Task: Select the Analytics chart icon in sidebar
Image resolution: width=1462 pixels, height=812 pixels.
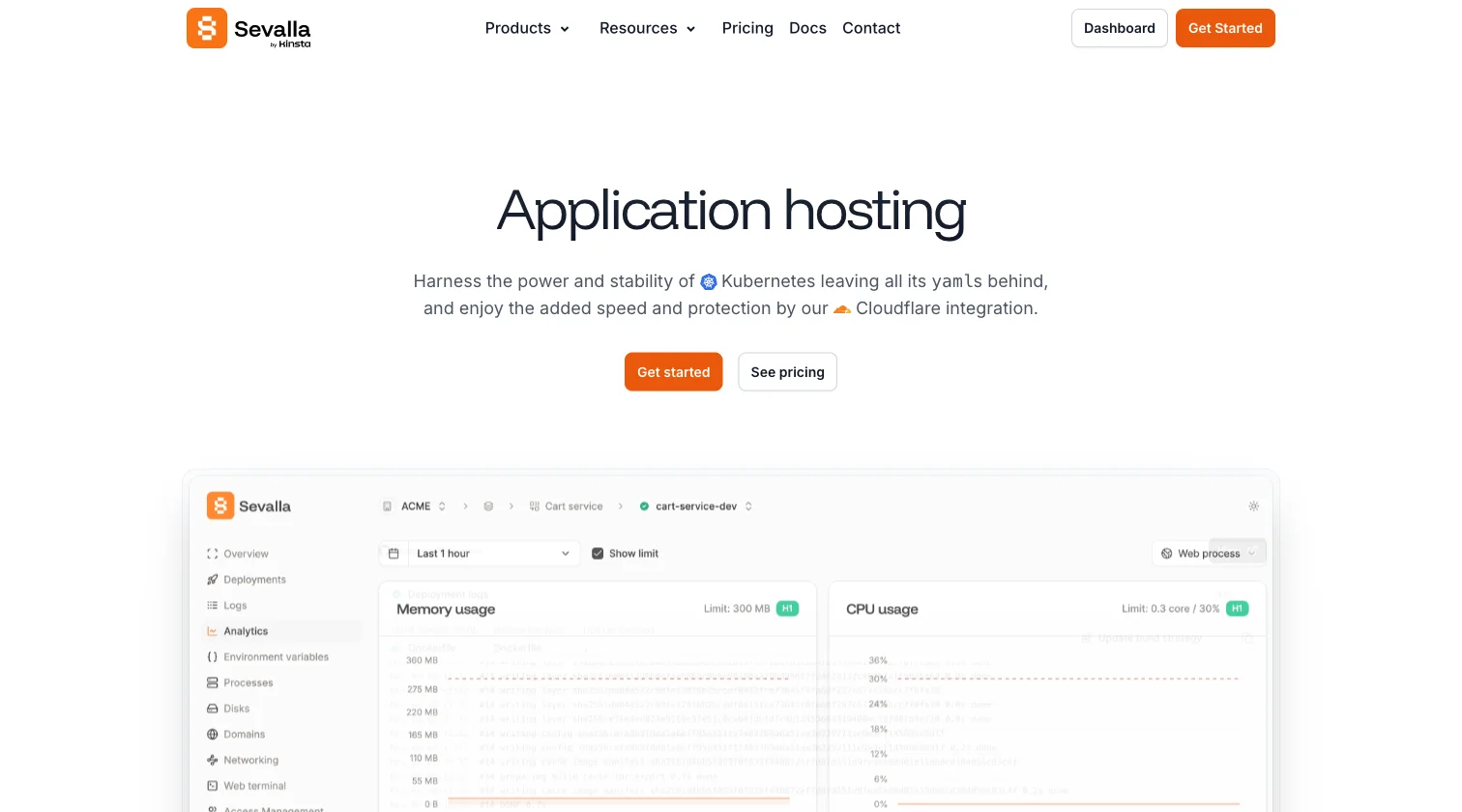Action: (x=213, y=631)
